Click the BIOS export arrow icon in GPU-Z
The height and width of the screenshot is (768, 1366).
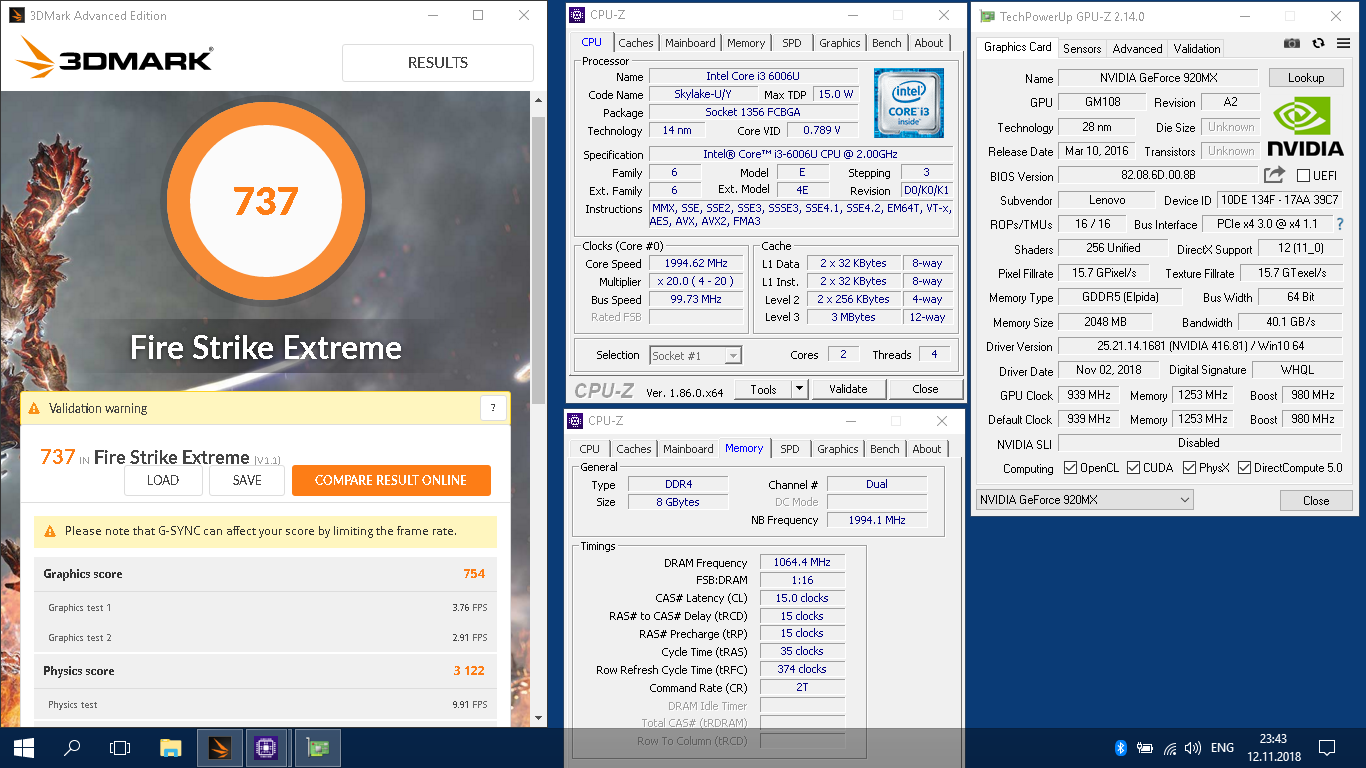(1274, 175)
